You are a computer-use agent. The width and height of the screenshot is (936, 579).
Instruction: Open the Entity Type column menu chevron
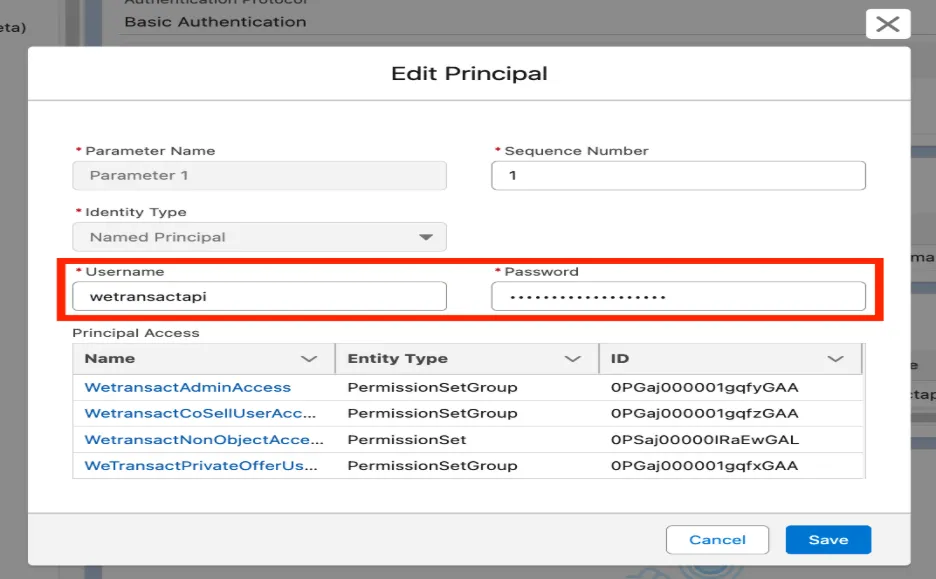point(572,359)
